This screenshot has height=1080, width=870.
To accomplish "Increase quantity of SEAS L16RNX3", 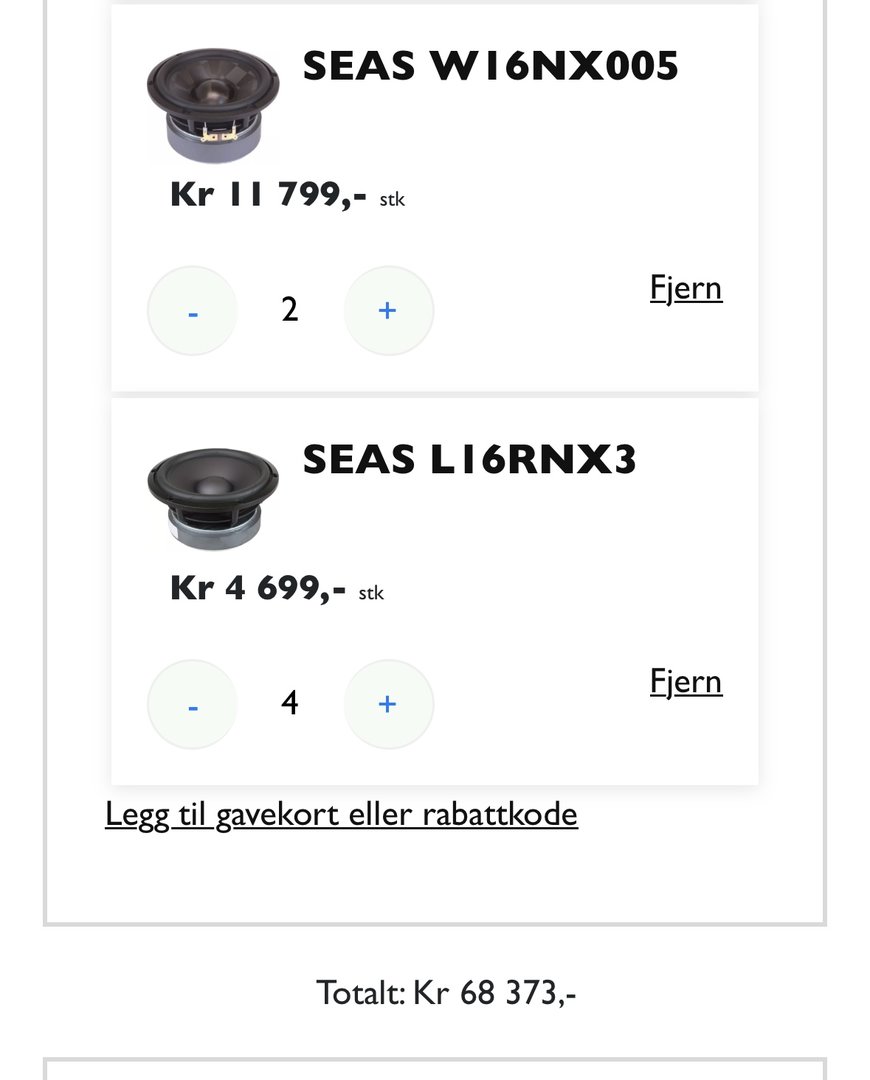I will (388, 705).
